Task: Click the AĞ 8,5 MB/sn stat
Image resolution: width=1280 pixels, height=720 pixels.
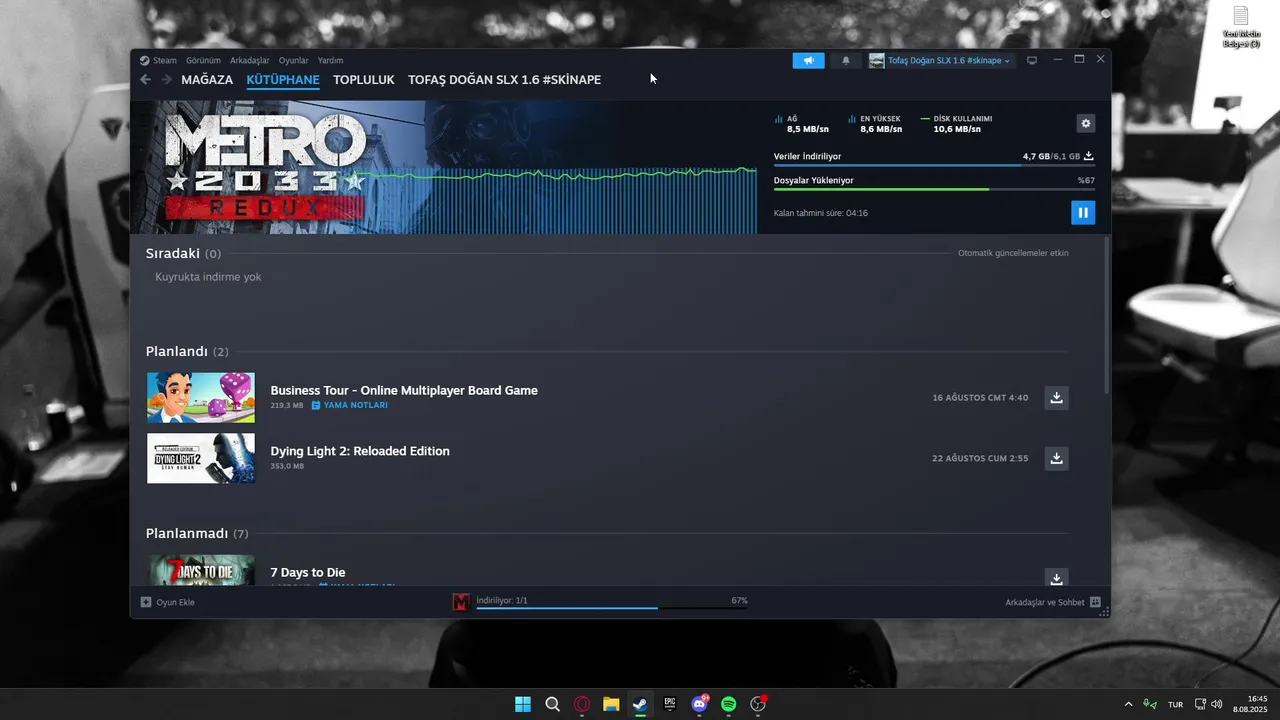Action: pyautogui.click(x=802, y=123)
